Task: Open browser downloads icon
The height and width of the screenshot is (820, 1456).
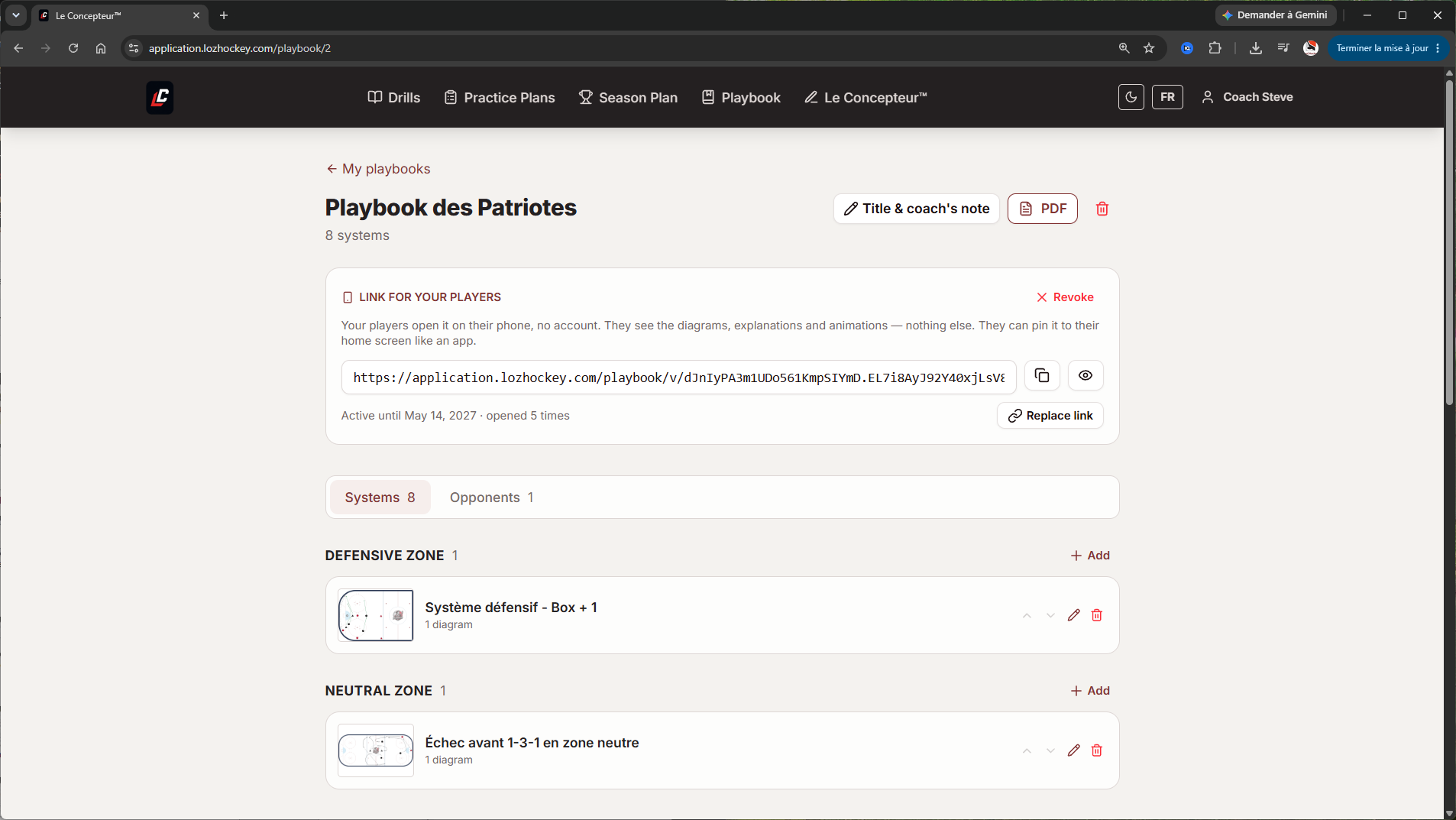Action: pyautogui.click(x=1255, y=48)
